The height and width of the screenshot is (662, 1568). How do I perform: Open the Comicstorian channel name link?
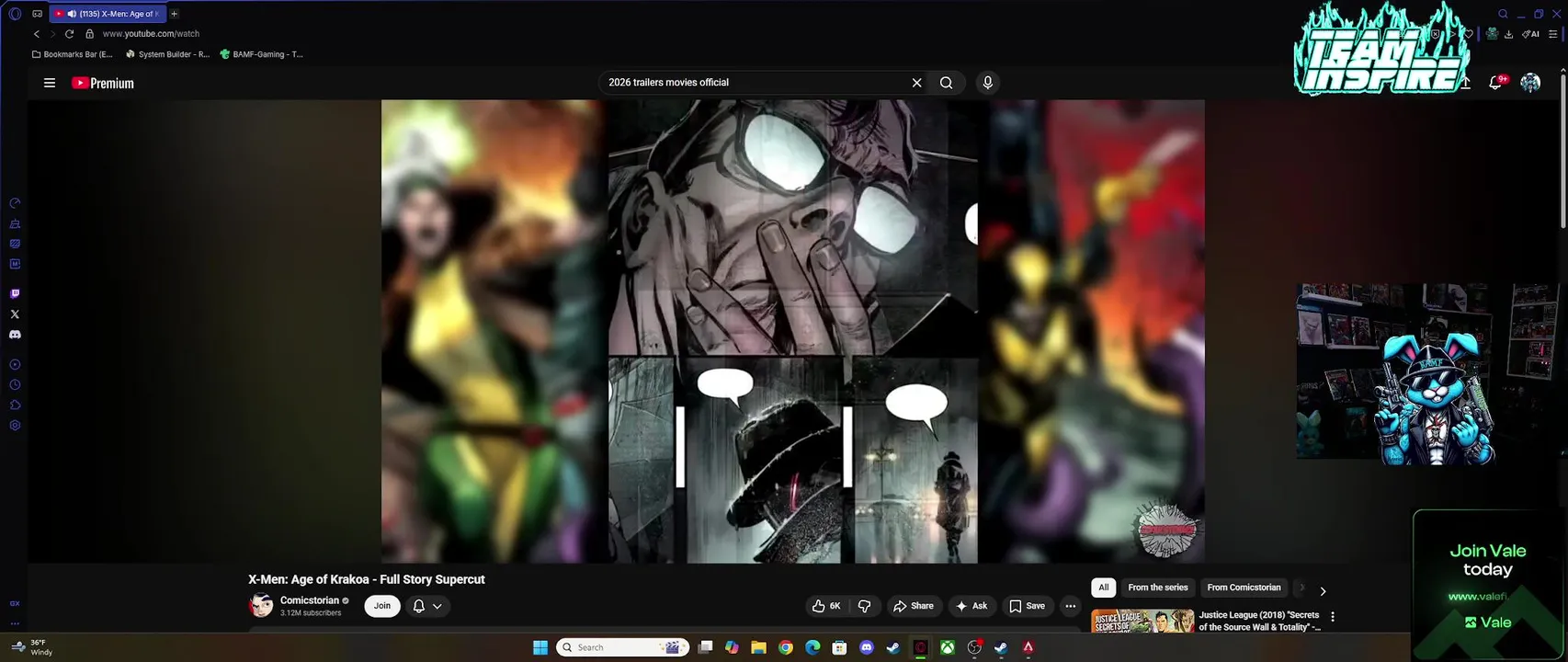tap(310, 600)
